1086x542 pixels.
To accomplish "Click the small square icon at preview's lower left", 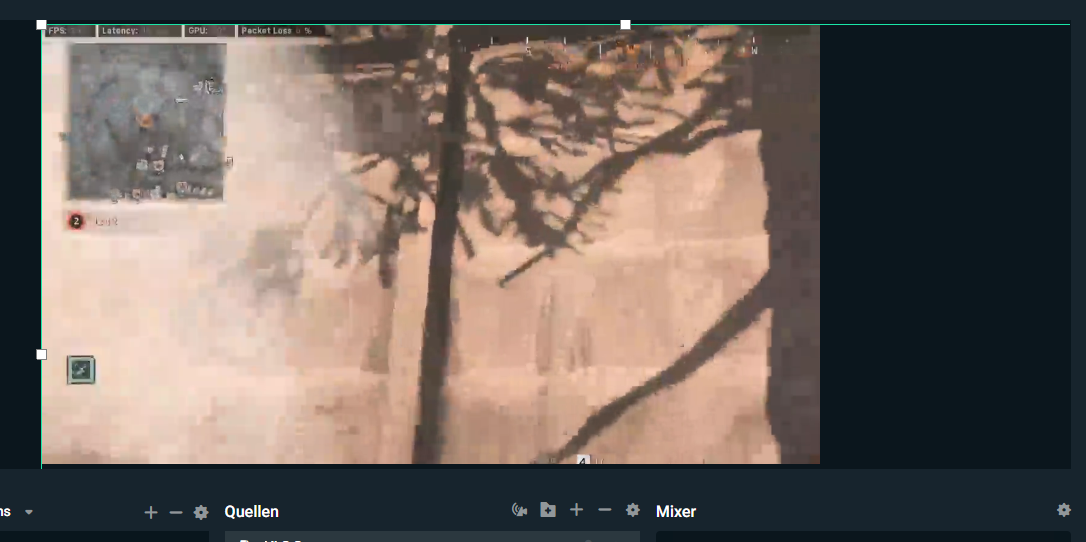I will 81,370.
